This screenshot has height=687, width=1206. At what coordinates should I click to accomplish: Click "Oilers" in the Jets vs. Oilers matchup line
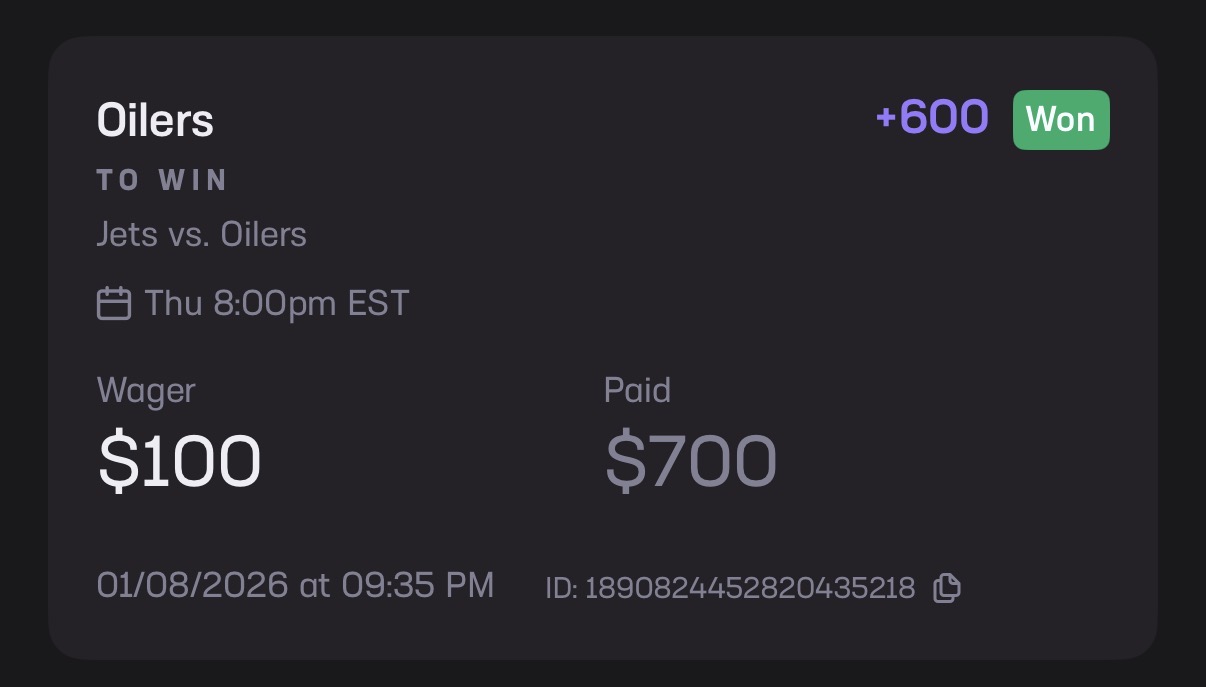point(263,234)
